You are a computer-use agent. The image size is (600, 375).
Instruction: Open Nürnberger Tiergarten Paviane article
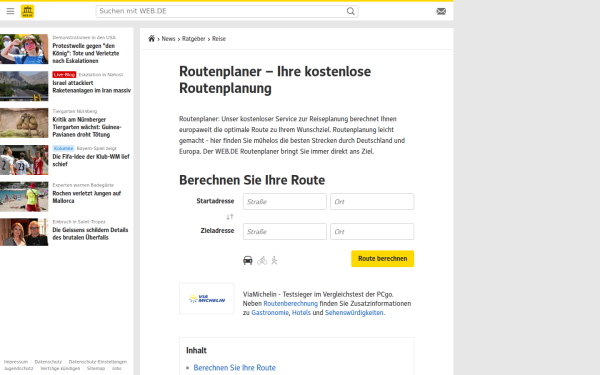[x=87, y=127]
